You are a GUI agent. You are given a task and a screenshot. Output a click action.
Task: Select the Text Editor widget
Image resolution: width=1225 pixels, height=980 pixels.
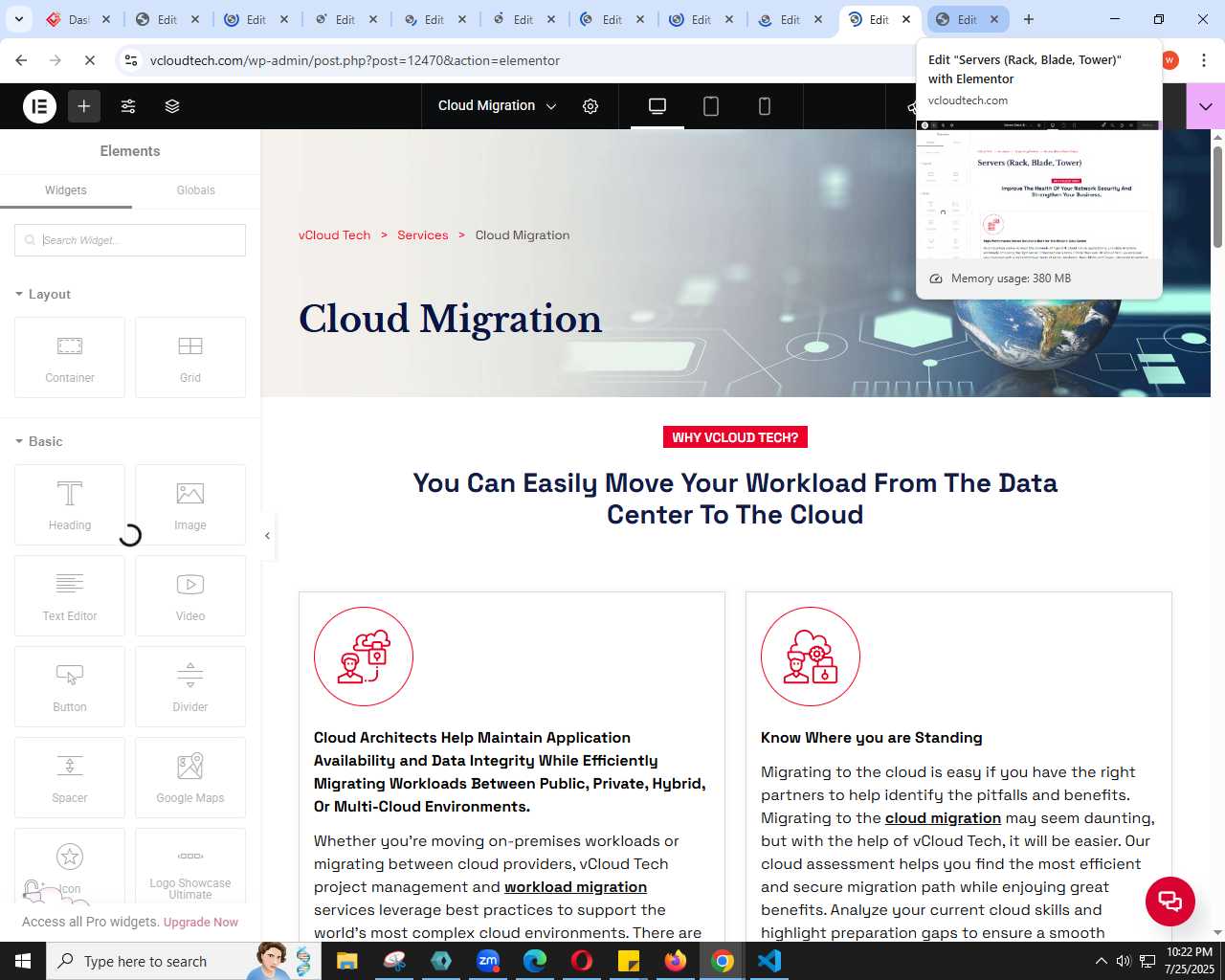(x=70, y=596)
